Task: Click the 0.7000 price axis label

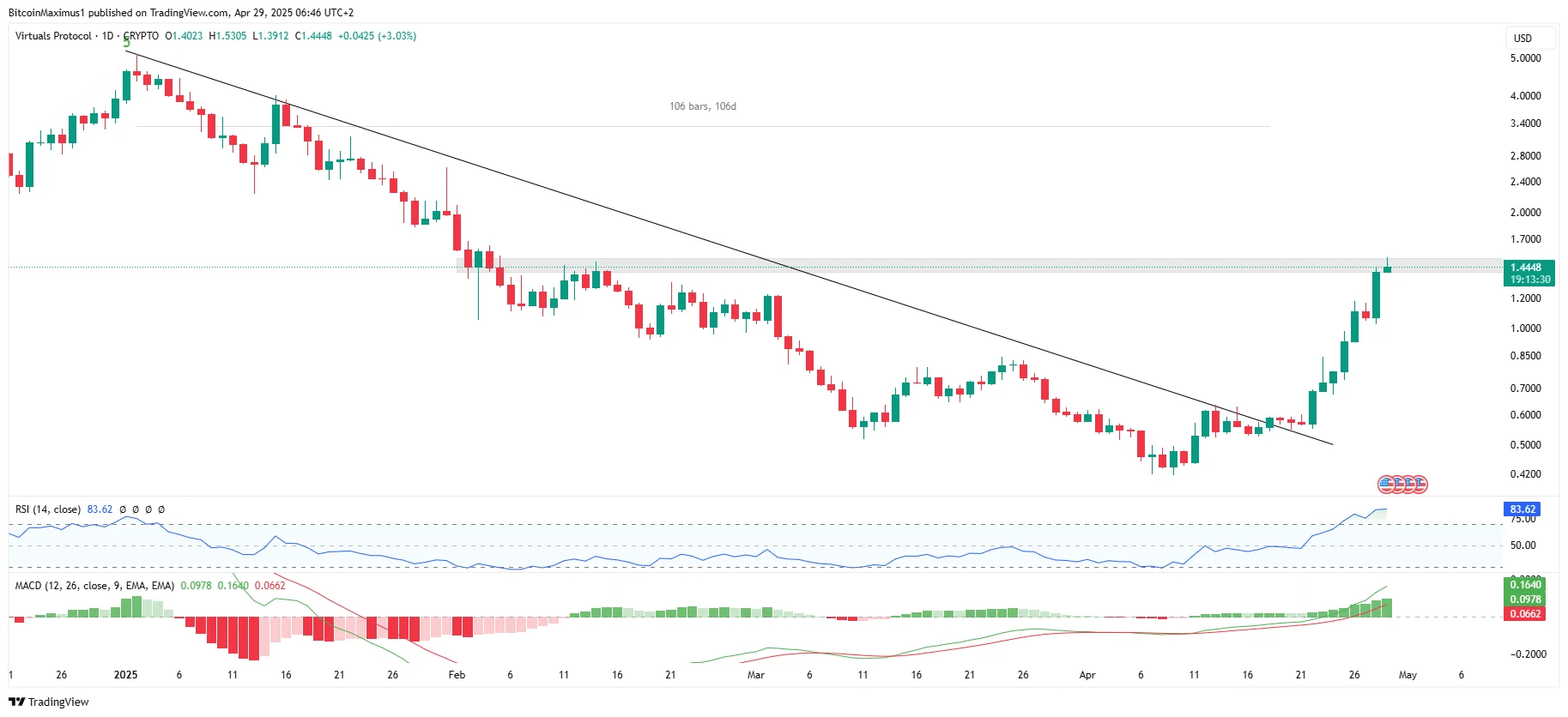Action: (x=1525, y=389)
